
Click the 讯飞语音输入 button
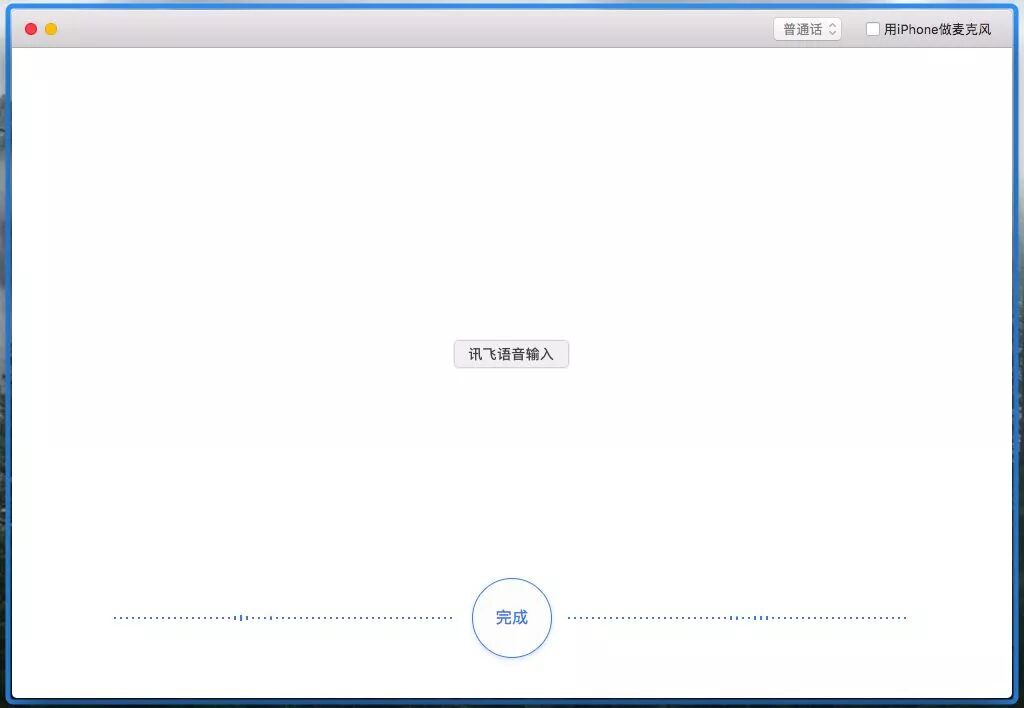point(511,354)
